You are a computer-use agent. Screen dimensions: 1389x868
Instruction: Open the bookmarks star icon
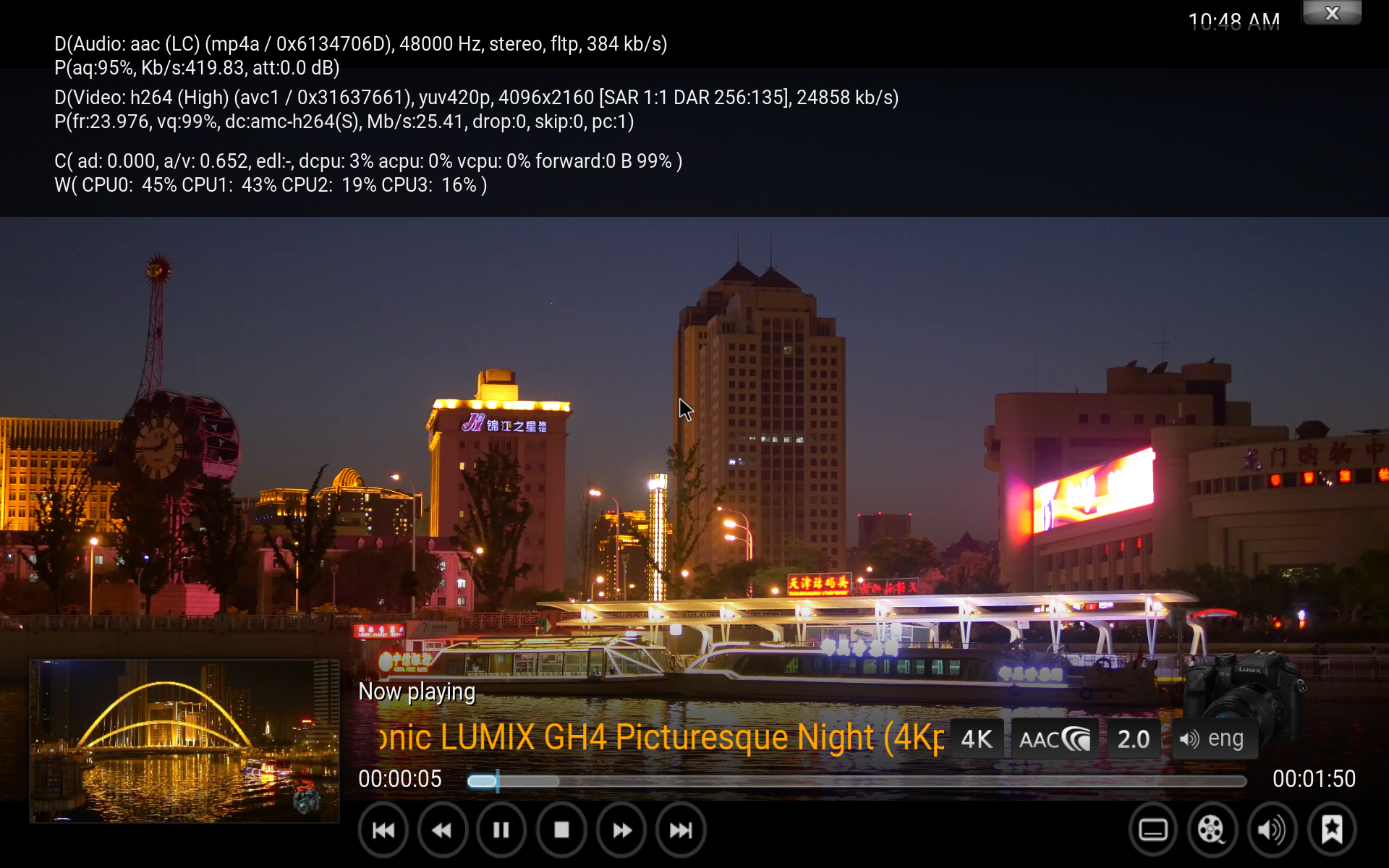pos(1332,830)
